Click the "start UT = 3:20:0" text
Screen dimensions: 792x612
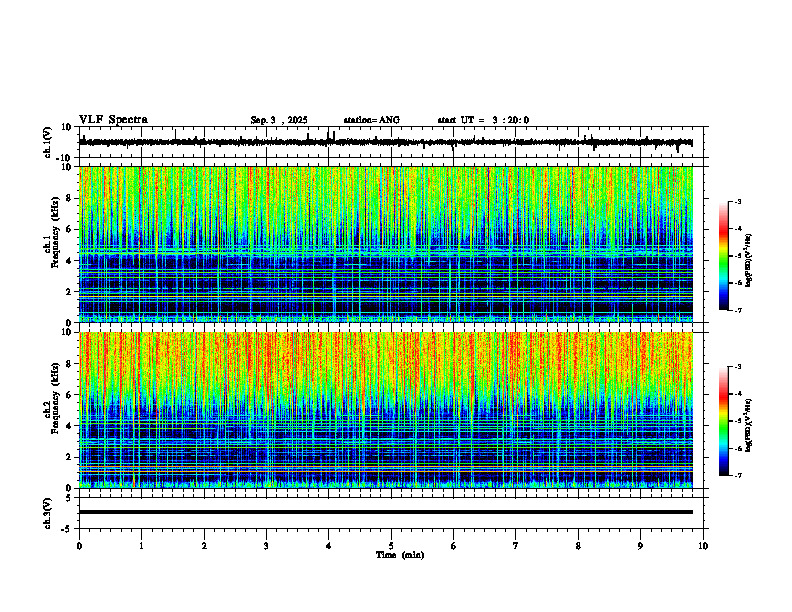tap(483, 120)
